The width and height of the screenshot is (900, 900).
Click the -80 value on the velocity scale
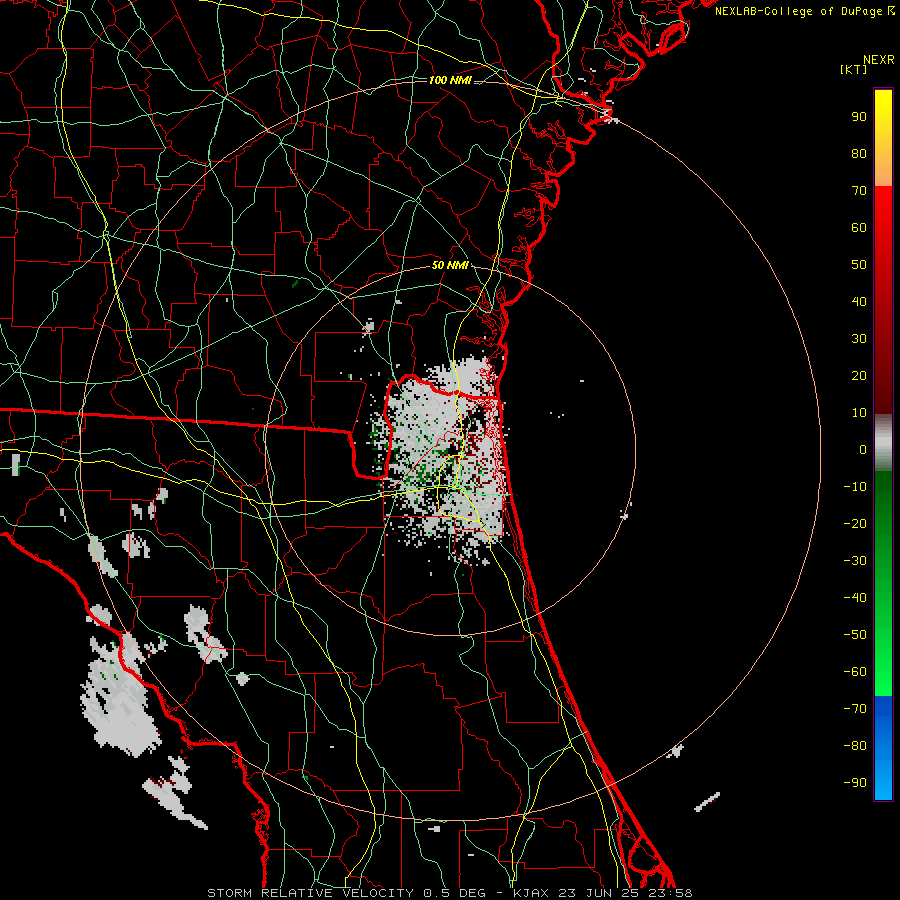(855, 746)
